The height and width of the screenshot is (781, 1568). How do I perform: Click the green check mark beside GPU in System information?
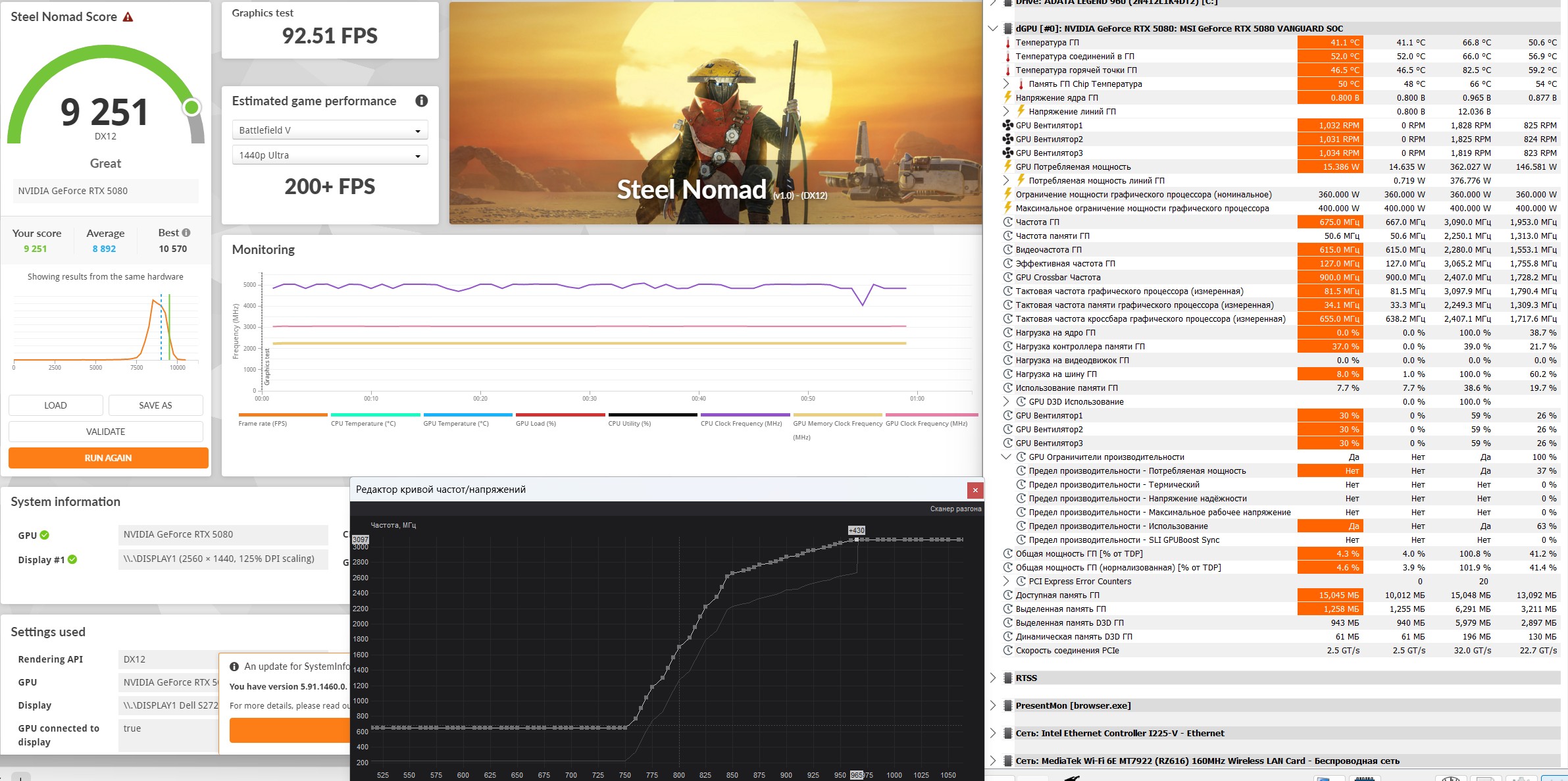(x=44, y=536)
